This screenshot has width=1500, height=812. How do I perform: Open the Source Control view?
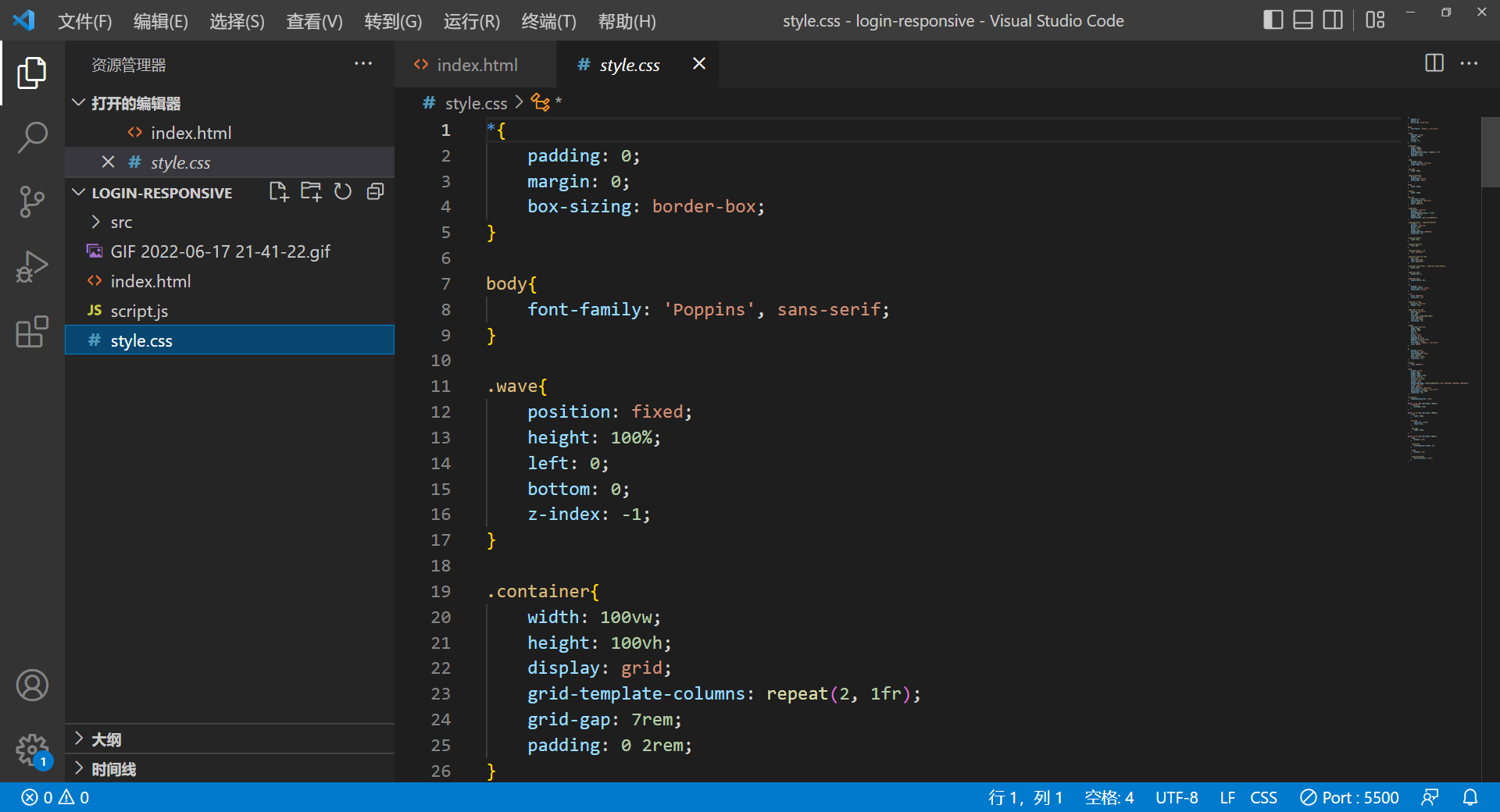pos(32,201)
